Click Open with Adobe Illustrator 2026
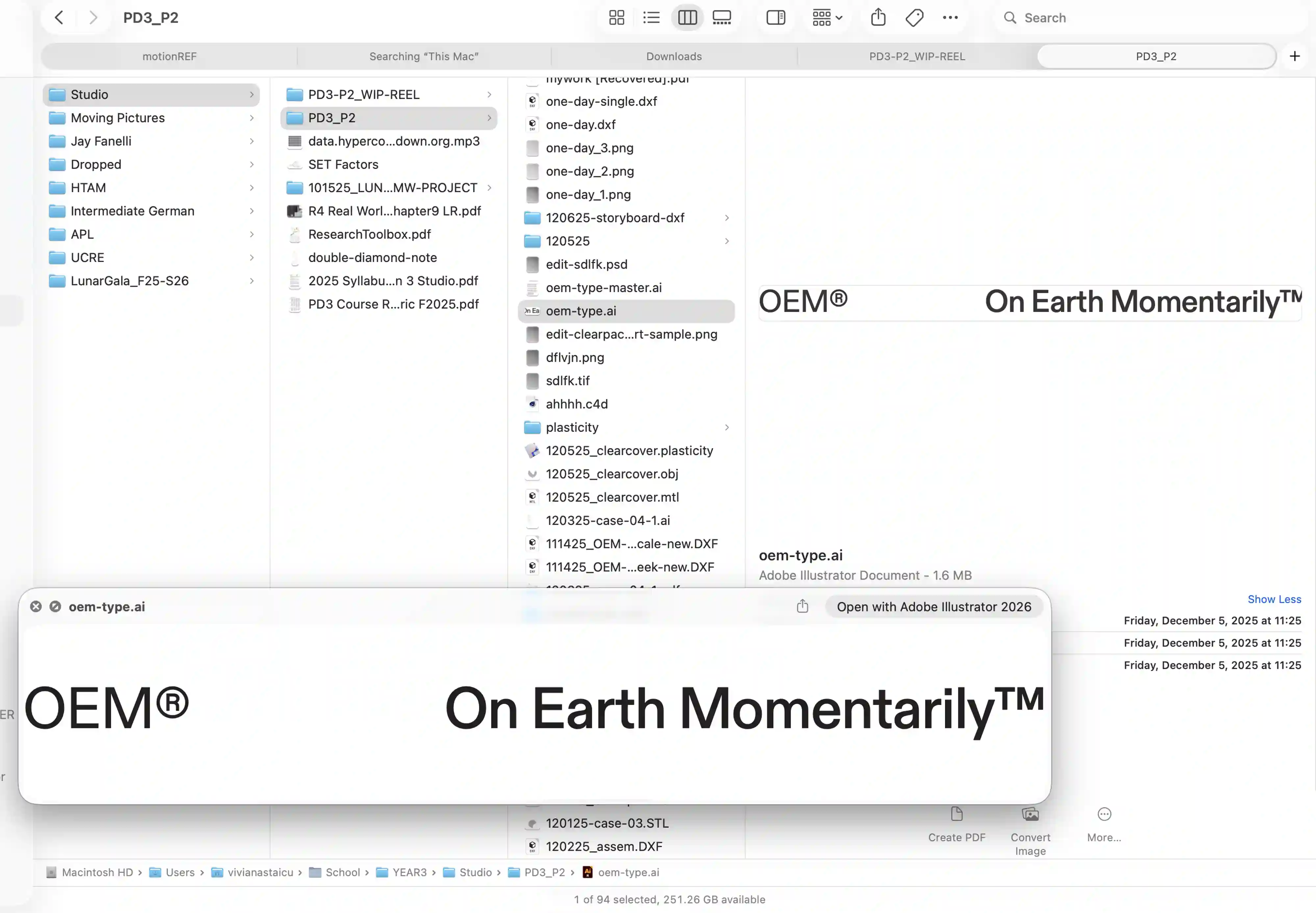The height and width of the screenshot is (913, 1316). pyautogui.click(x=934, y=606)
